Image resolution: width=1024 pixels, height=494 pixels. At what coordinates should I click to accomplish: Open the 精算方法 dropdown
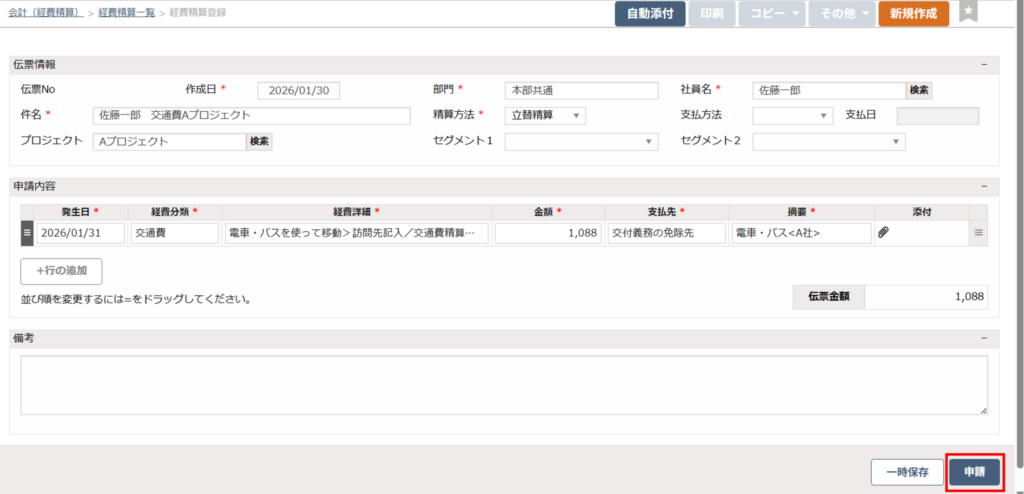[545, 115]
